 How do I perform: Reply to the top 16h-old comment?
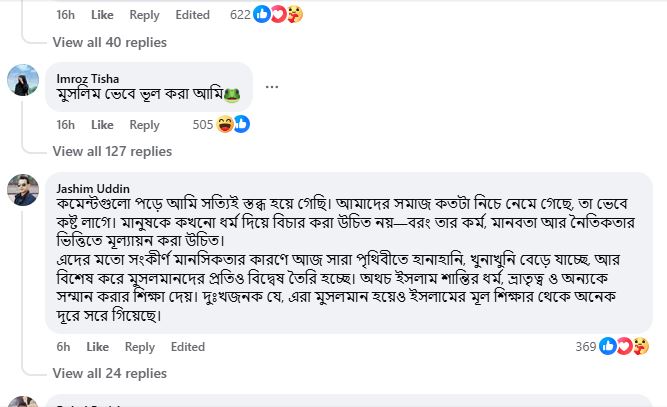pos(145,15)
